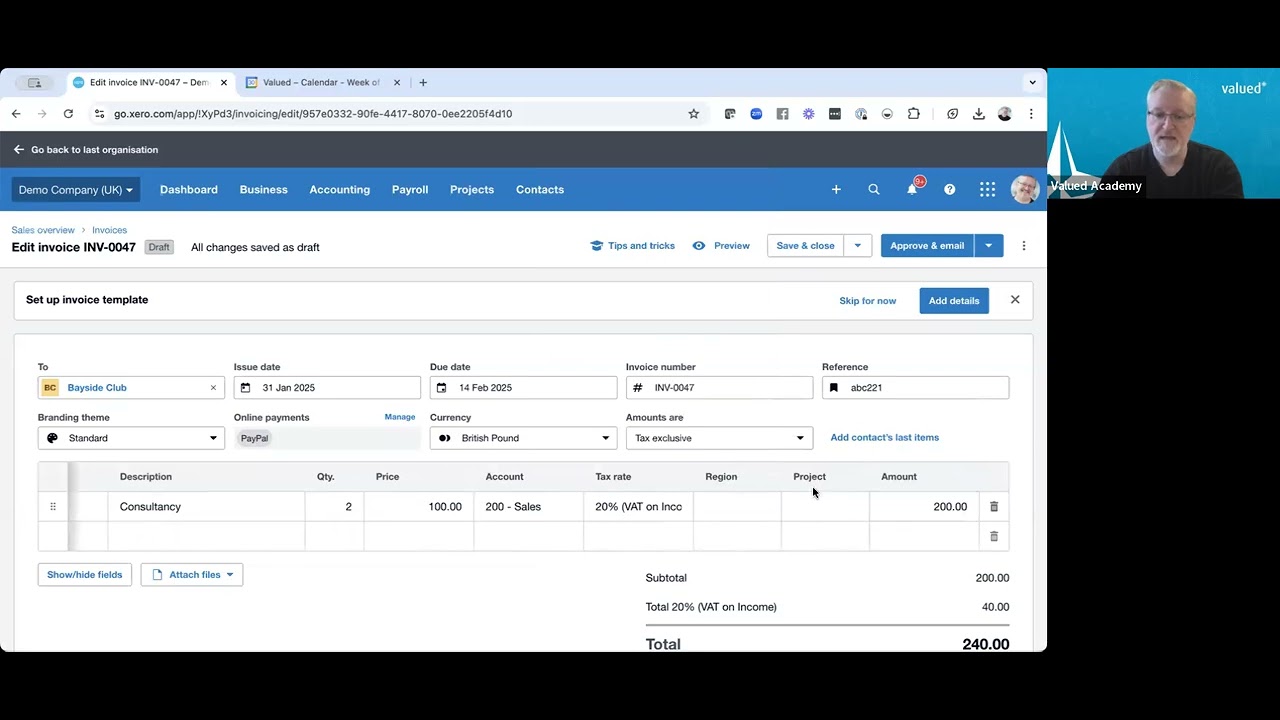Image resolution: width=1280 pixels, height=720 pixels.
Task: Click the Price cell 100.00
Action: point(419,507)
